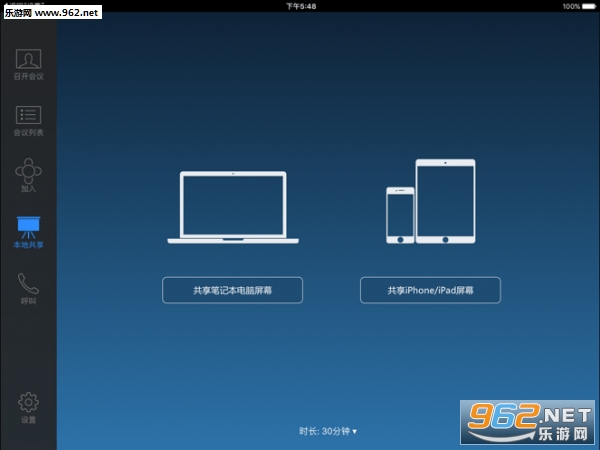This screenshot has height=450, width=600.
Task: Tap the 呼叫 phone handset icon
Action: (28, 283)
